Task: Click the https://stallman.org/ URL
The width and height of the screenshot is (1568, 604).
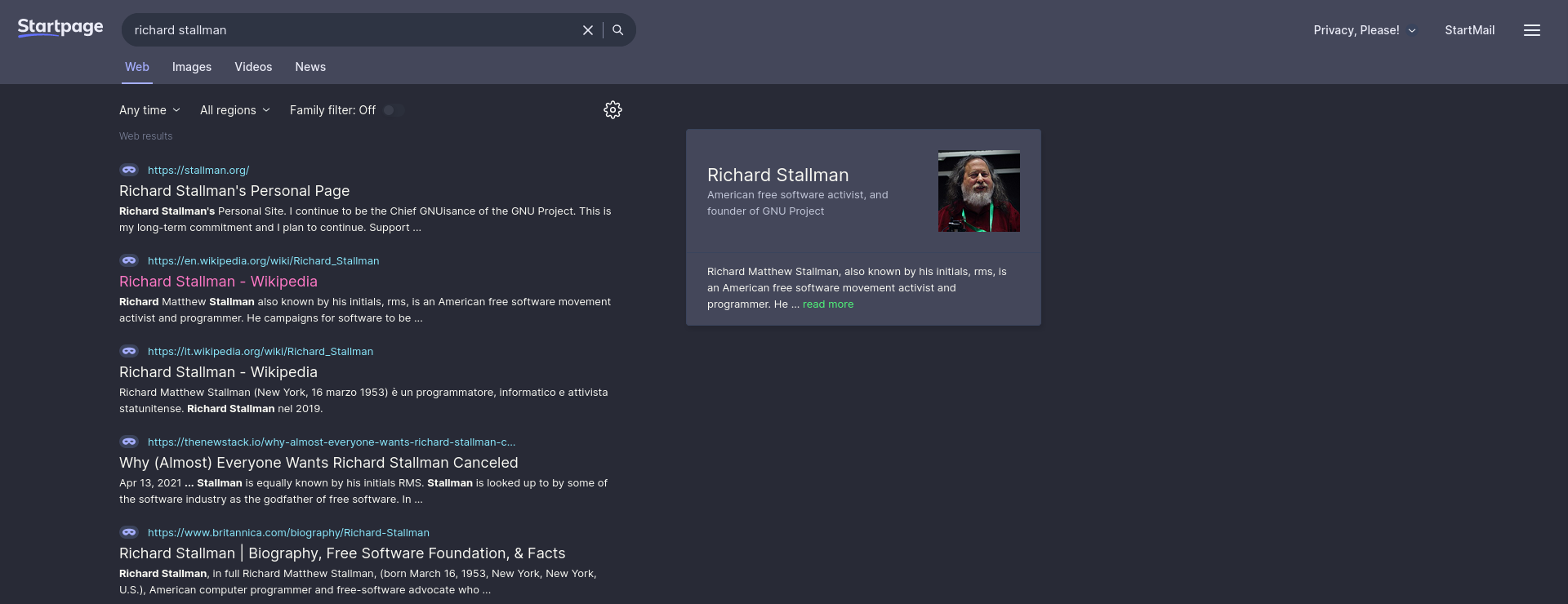Action: (x=198, y=170)
